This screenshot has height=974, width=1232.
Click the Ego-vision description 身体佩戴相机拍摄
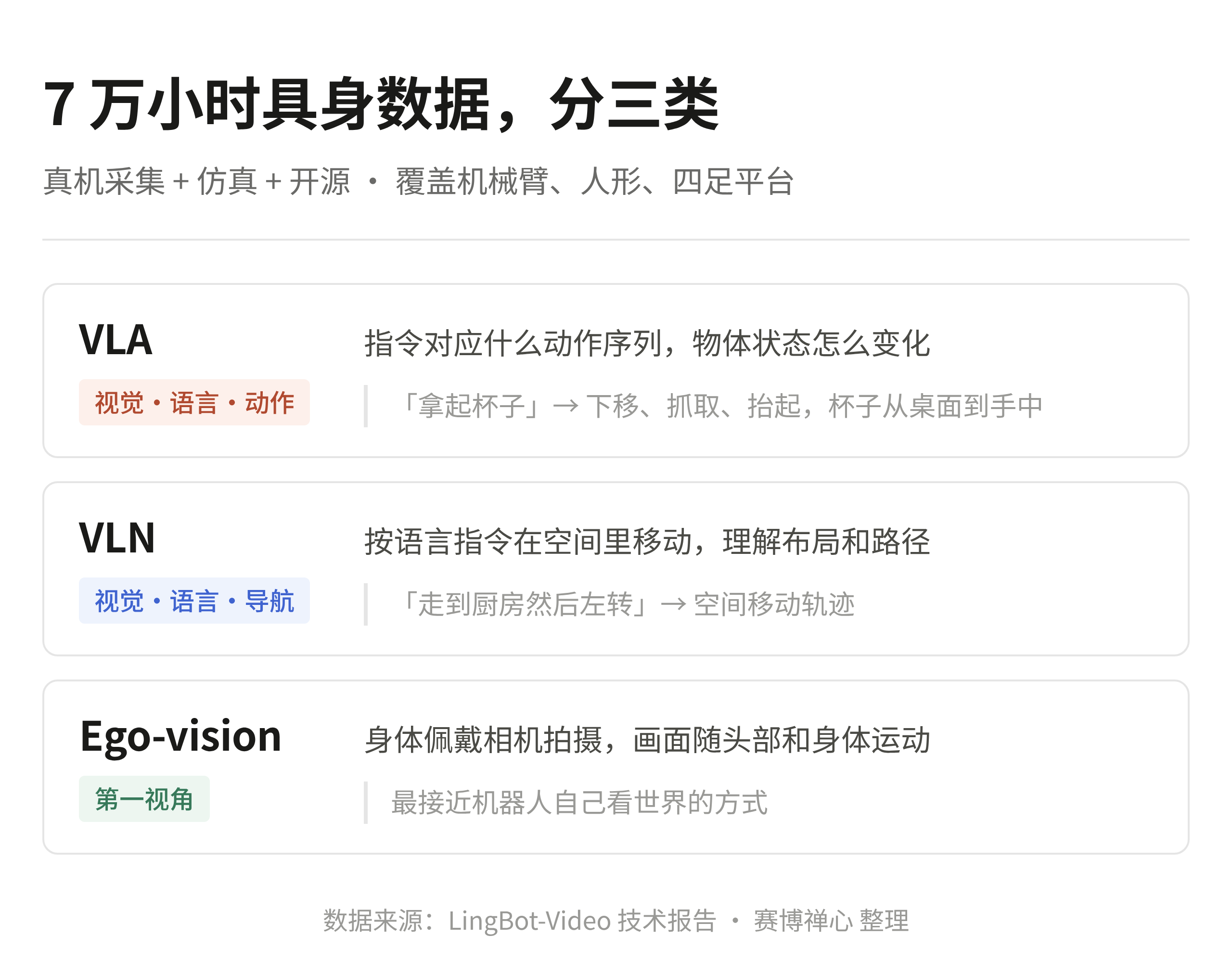647,740
